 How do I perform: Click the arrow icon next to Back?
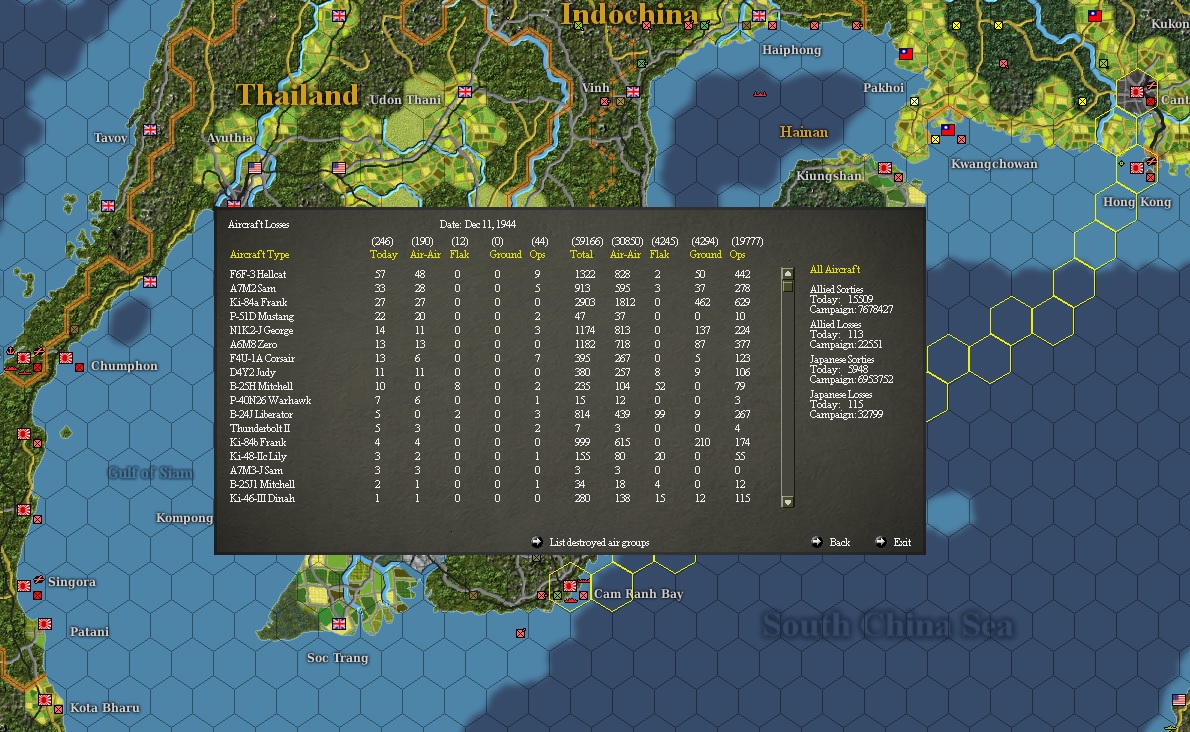(817, 542)
